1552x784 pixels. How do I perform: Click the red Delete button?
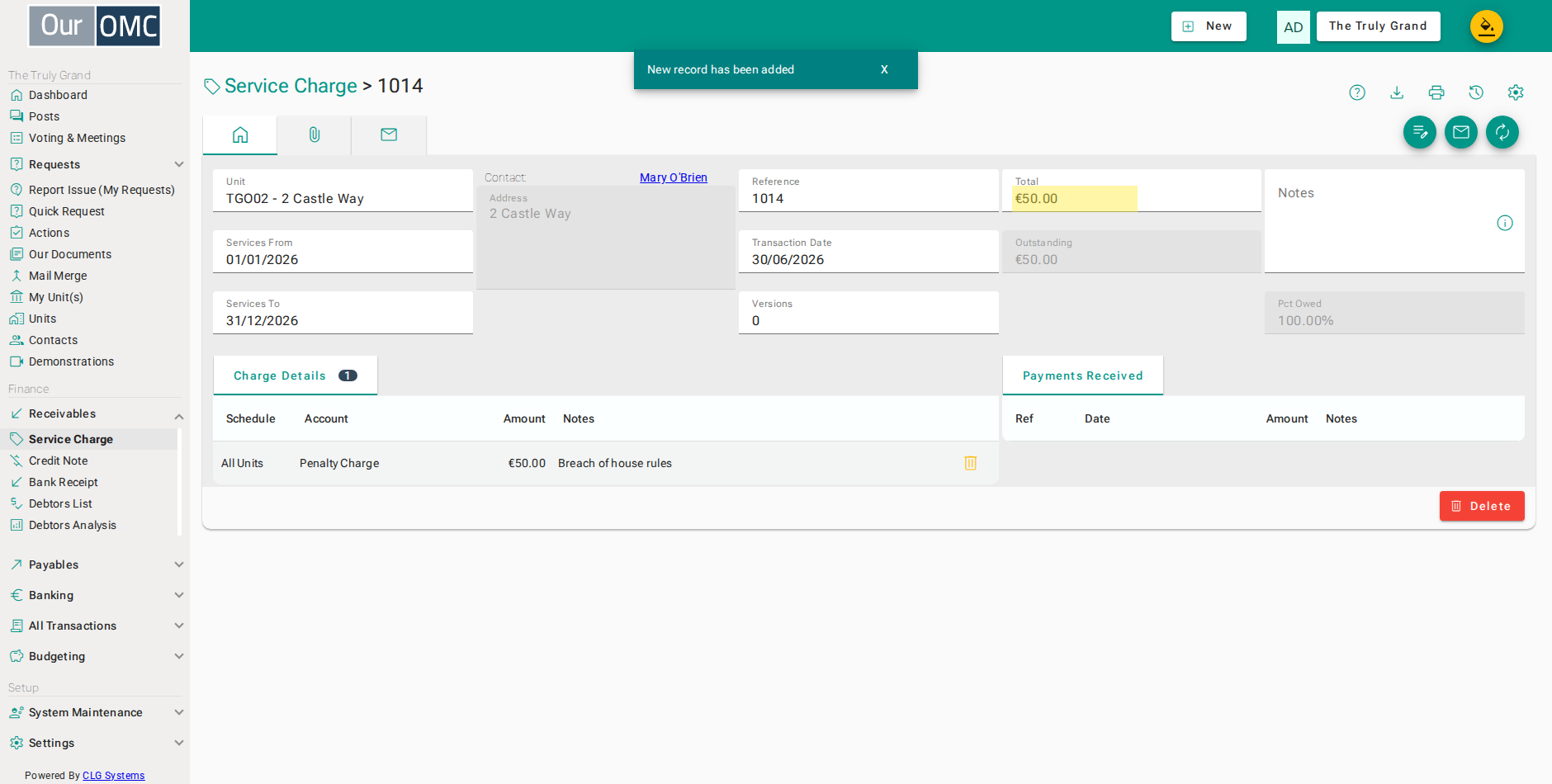(1482, 506)
